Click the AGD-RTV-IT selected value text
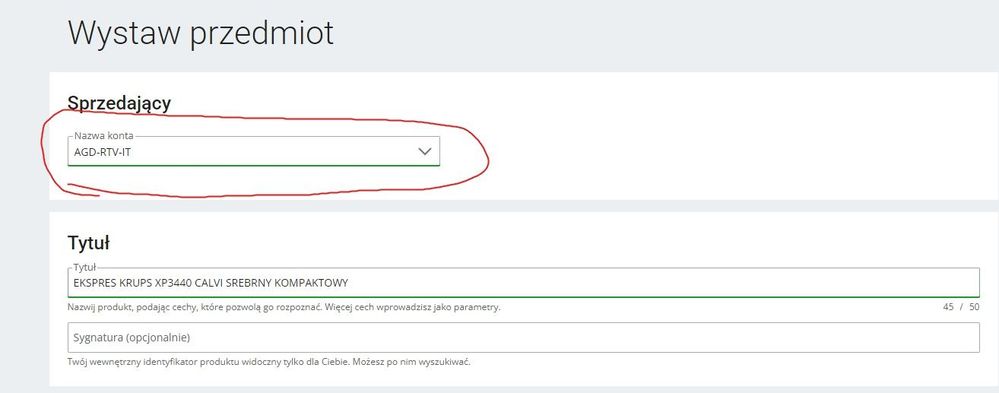The width and height of the screenshot is (999, 393). [103, 152]
